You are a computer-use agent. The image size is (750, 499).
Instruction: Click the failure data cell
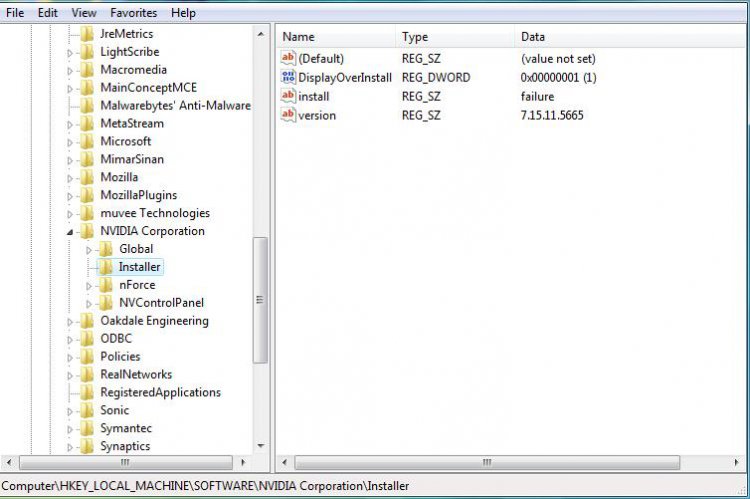tap(537, 97)
